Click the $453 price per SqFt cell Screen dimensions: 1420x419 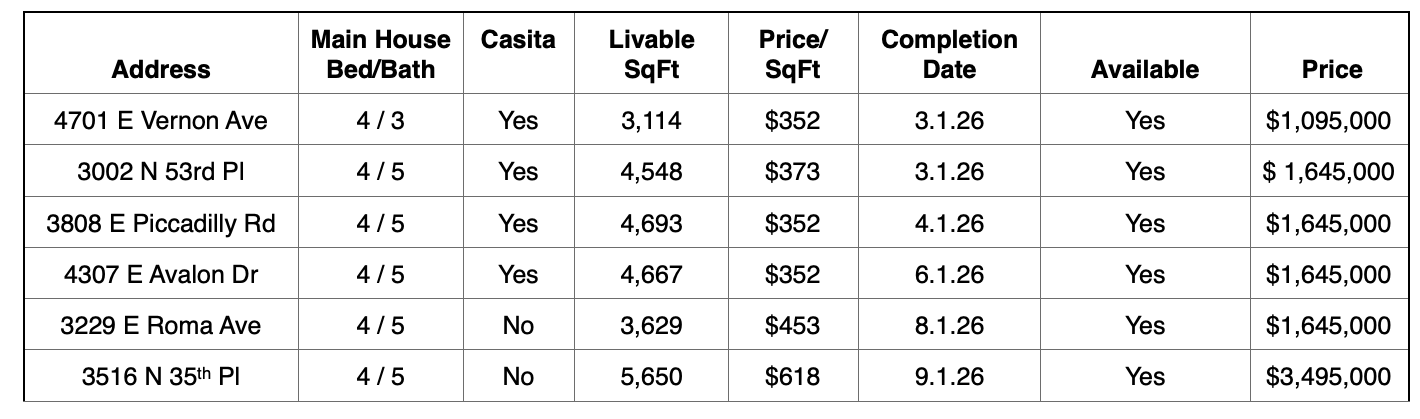click(x=792, y=325)
